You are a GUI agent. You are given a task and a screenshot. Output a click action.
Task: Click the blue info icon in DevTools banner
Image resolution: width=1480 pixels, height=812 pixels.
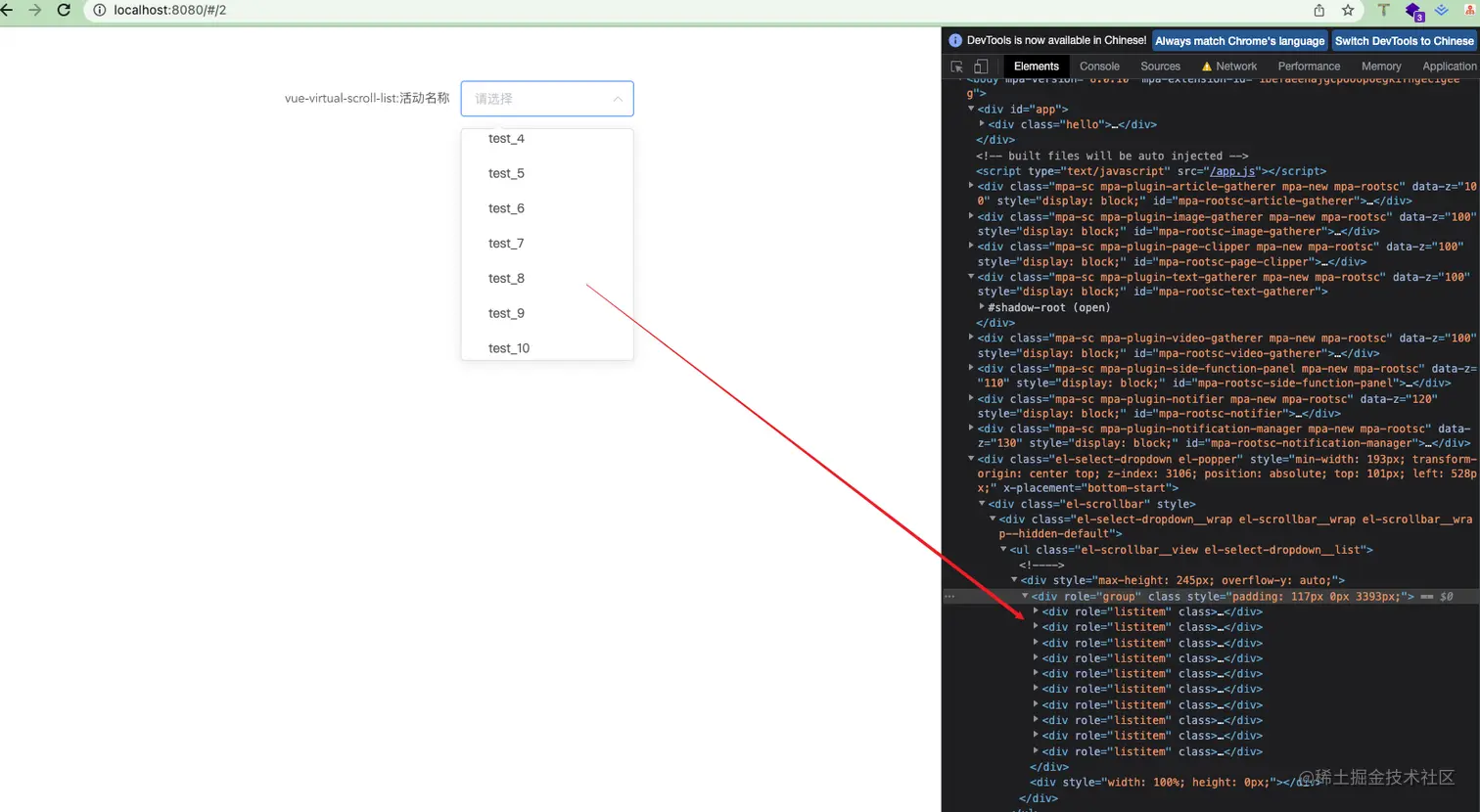pos(955,40)
